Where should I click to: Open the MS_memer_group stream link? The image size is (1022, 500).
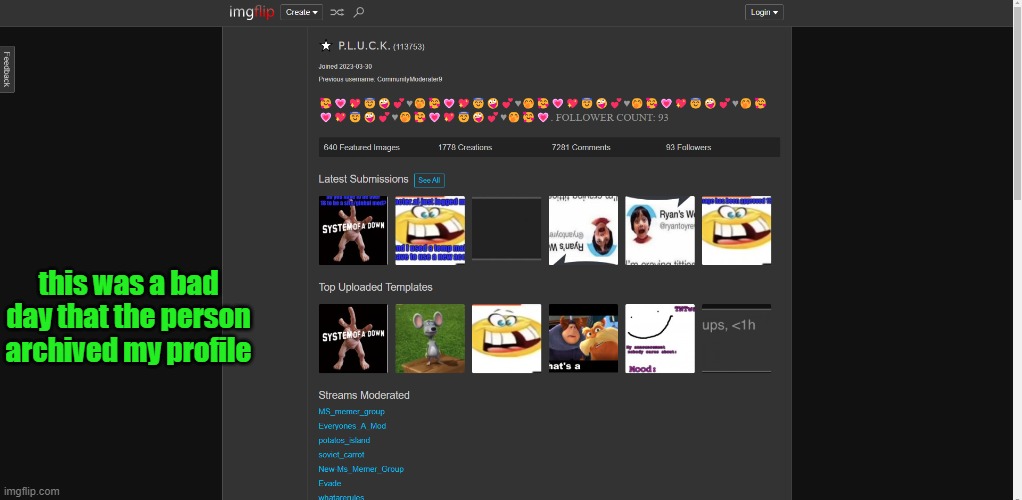pyautogui.click(x=351, y=412)
